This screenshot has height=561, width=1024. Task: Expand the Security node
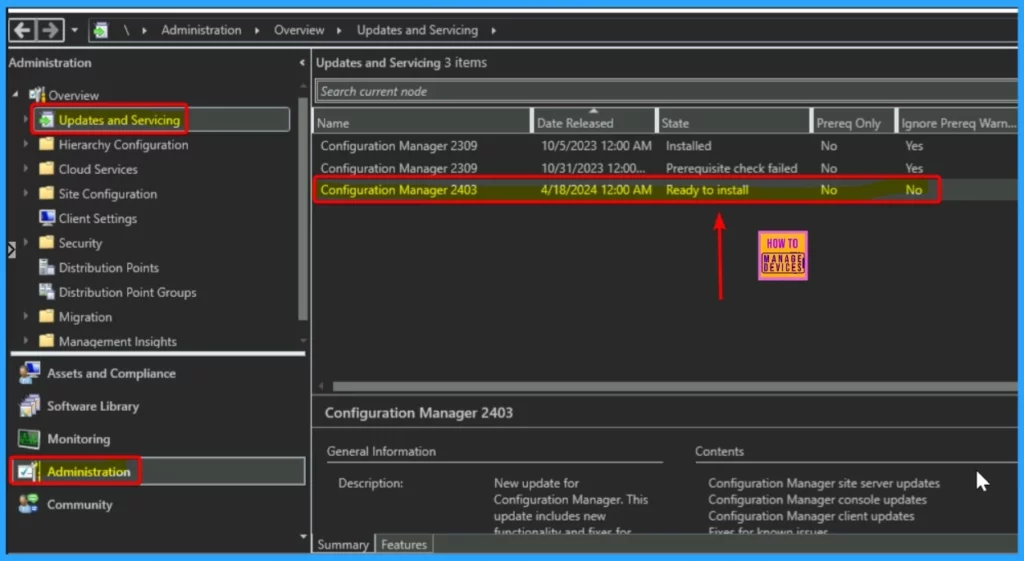25,242
